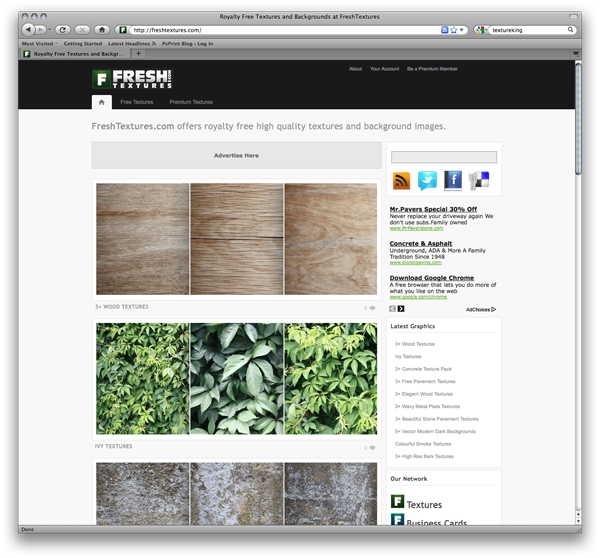
Task: Open Colourful Smoke Textures link
Action: click(423, 444)
